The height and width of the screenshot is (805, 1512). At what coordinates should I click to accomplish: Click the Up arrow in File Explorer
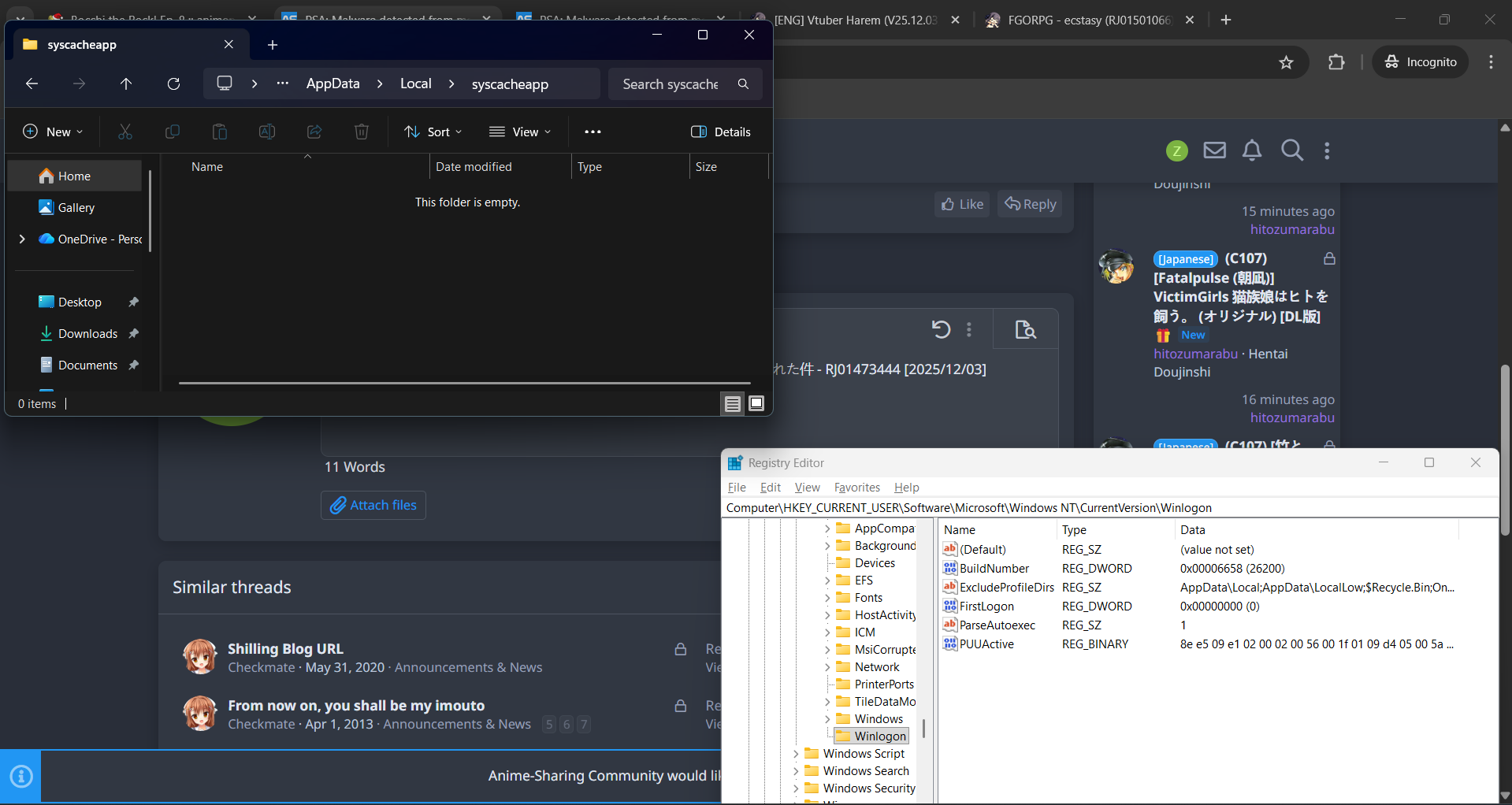(126, 83)
